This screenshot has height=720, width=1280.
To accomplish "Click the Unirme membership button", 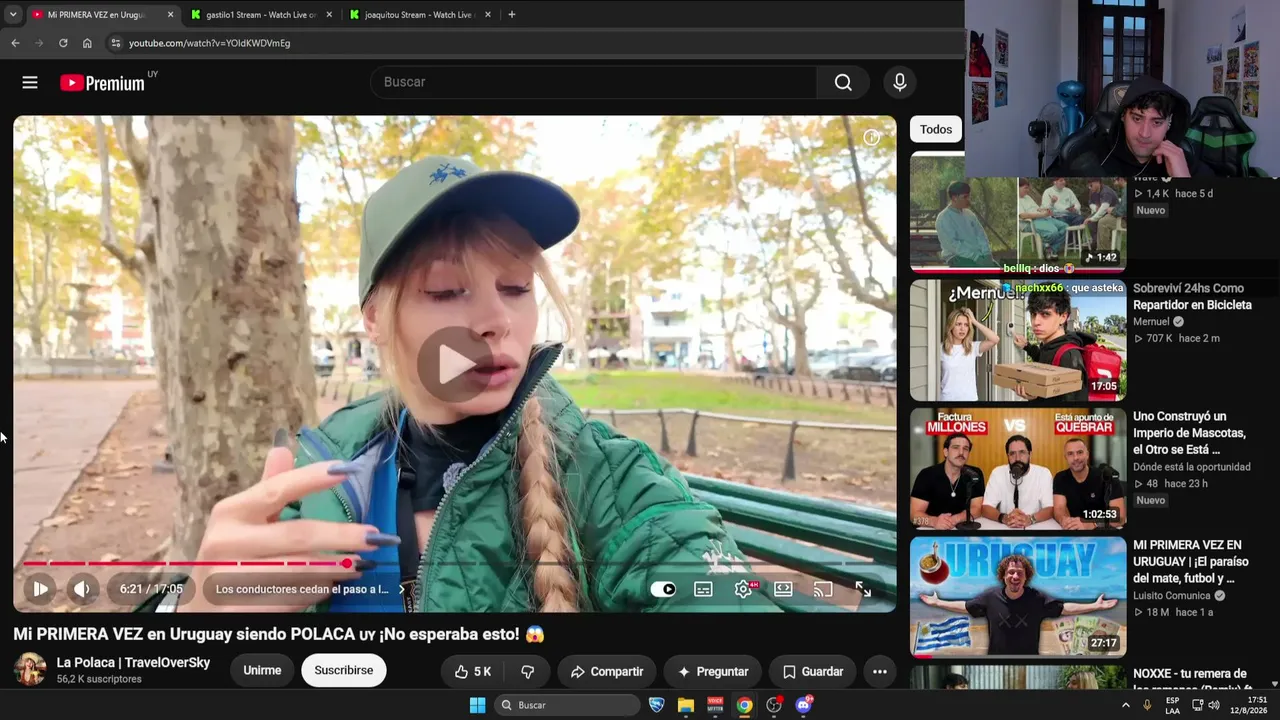I will coord(262,670).
